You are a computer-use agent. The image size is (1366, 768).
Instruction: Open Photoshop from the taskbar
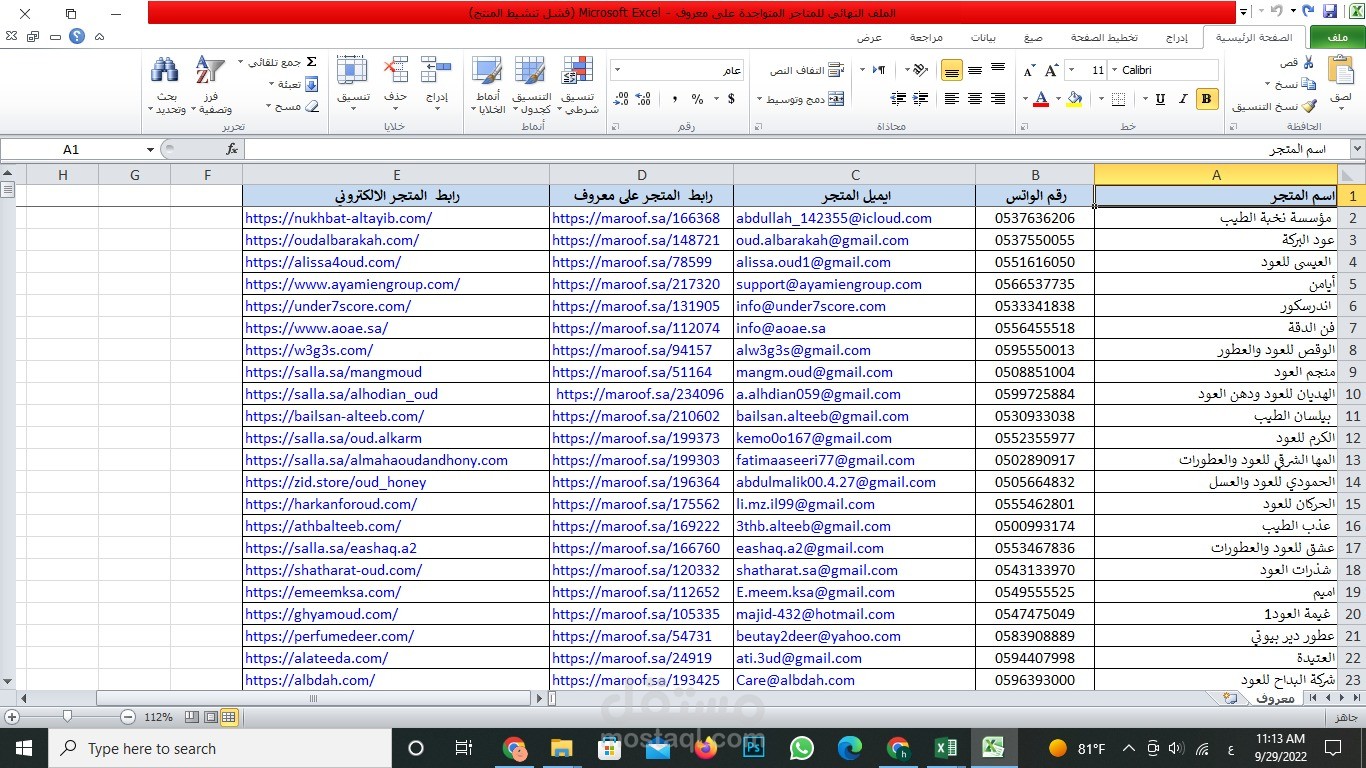[x=754, y=748]
